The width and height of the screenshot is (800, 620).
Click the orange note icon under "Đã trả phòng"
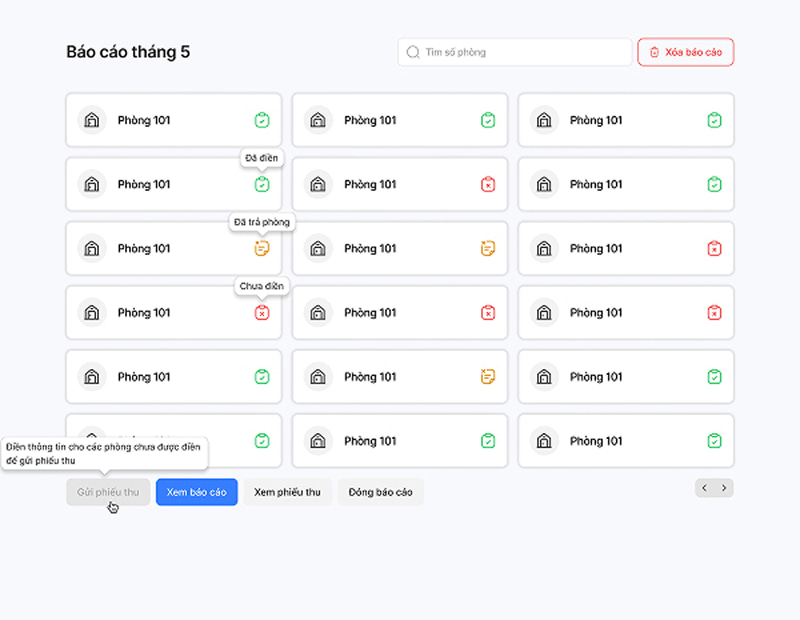pos(262,249)
